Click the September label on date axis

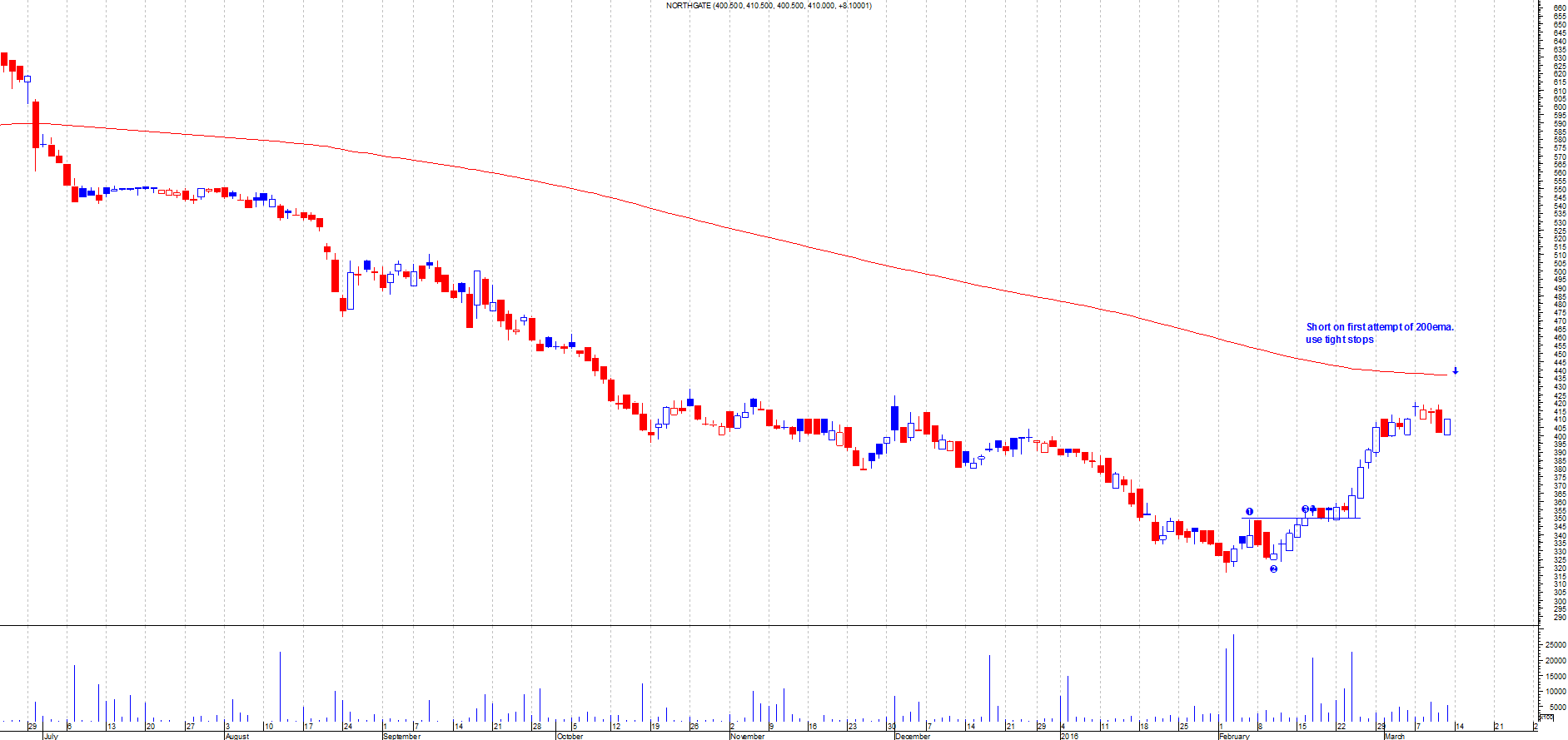click(x=402, y=736)
